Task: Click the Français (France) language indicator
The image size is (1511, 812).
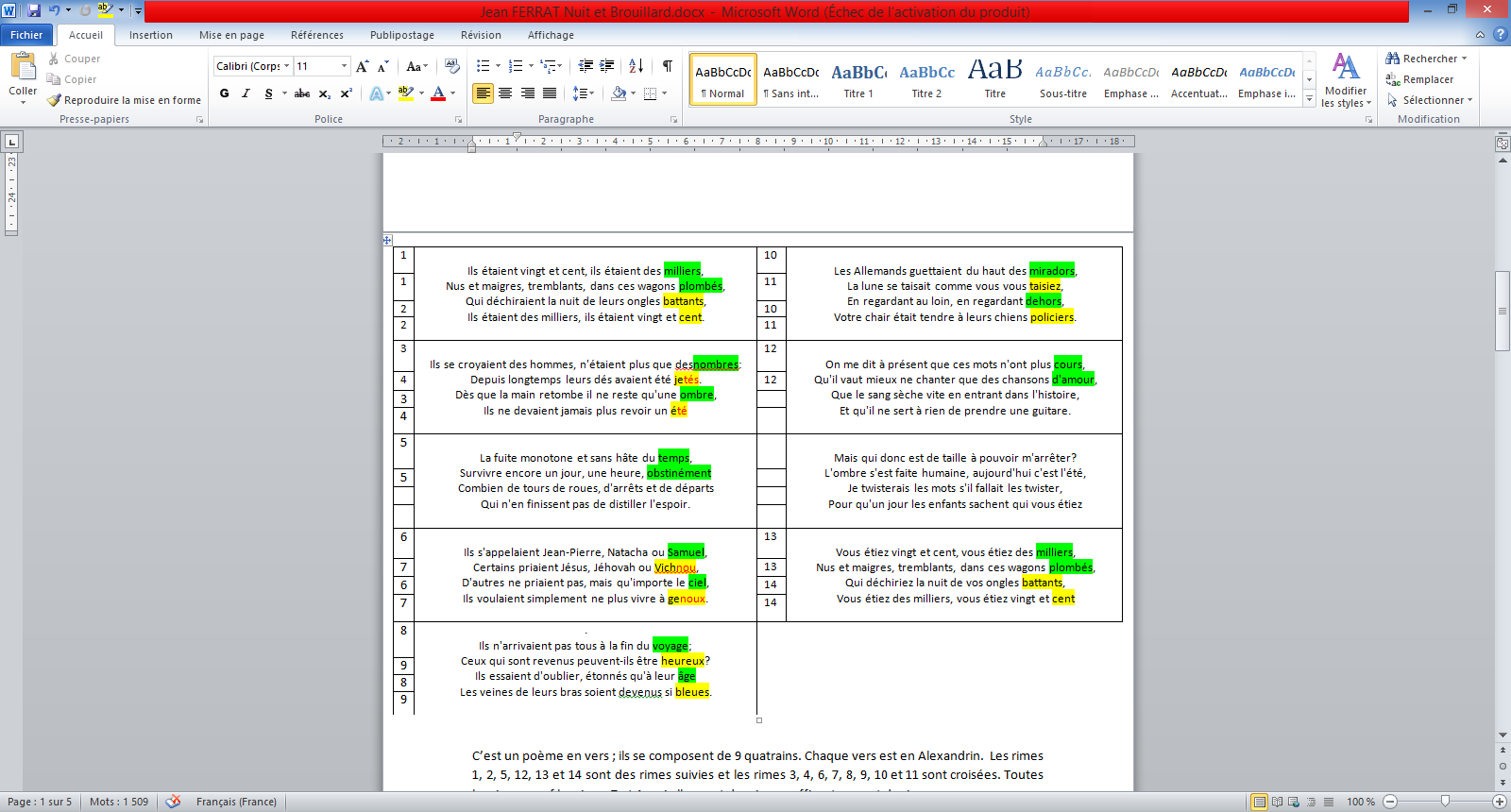Action: 236,802
